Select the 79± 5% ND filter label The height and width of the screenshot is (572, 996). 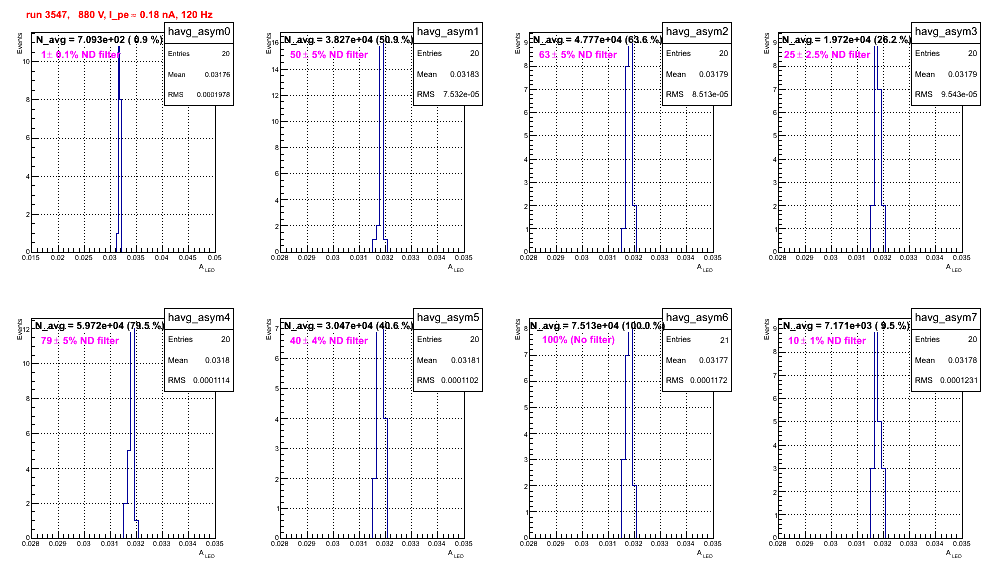click(x=80, y=341)
